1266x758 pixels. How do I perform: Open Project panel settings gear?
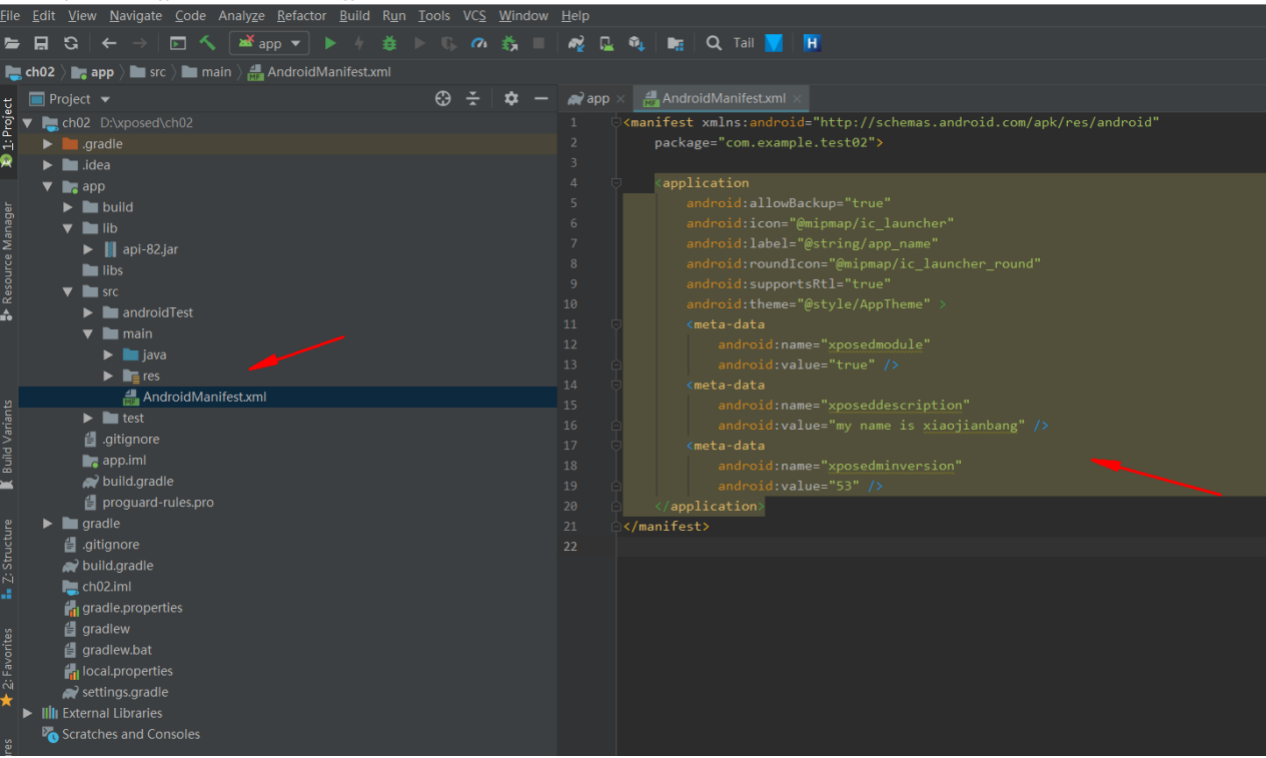tap(511, 98)
